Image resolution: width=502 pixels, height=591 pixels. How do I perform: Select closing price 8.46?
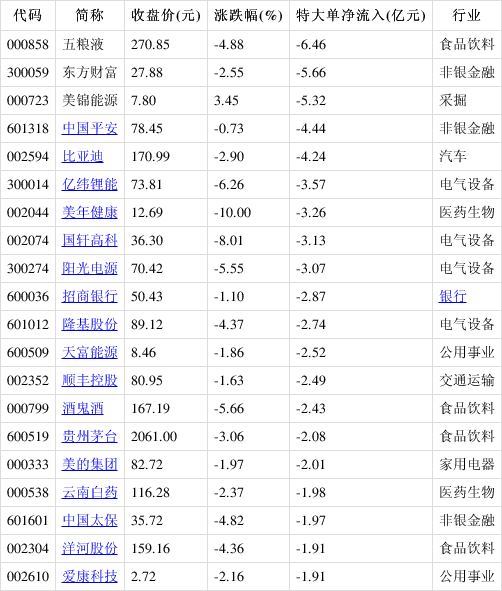[143, 352]
